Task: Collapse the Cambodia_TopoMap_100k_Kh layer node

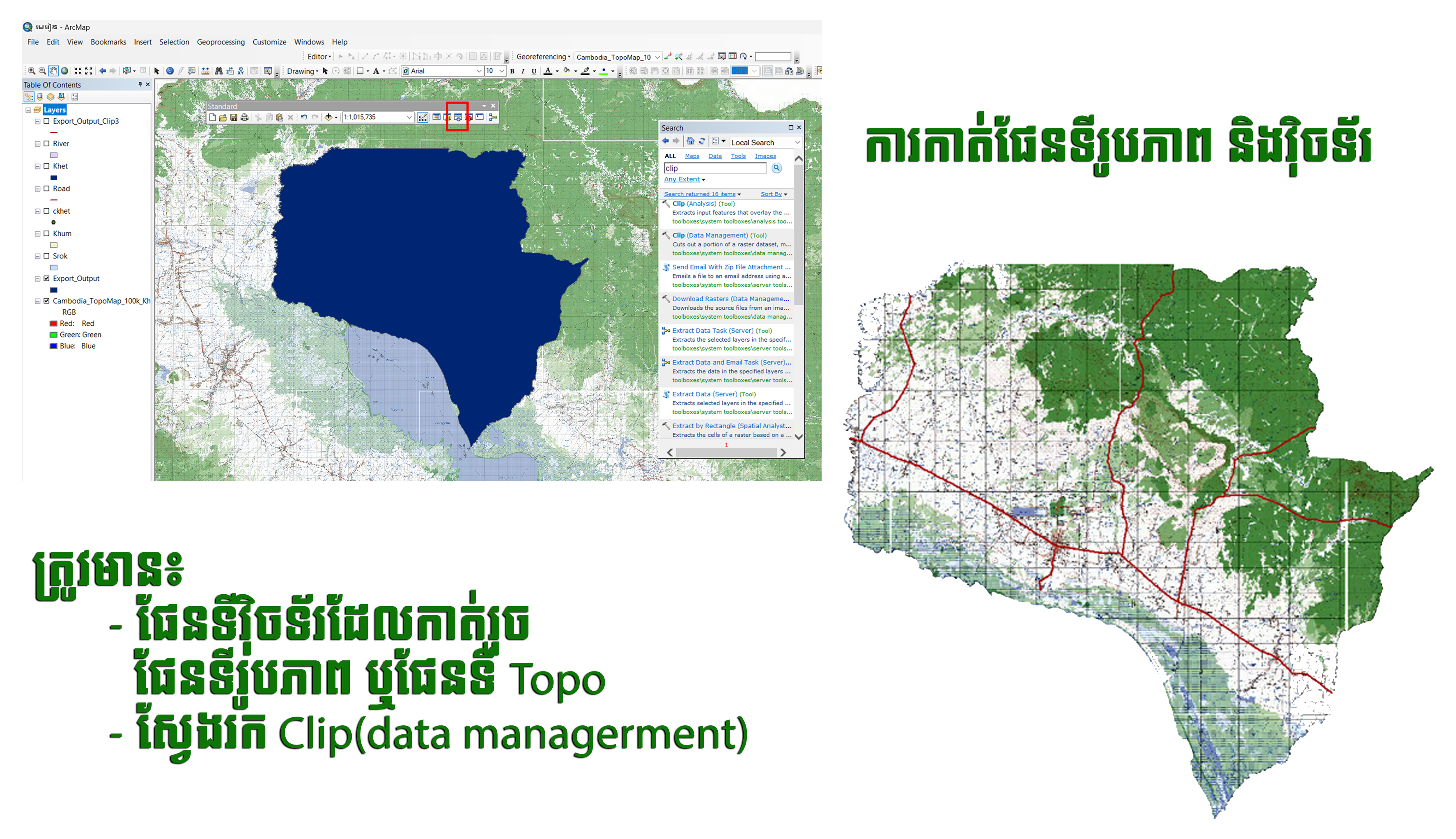Action: 37,301
